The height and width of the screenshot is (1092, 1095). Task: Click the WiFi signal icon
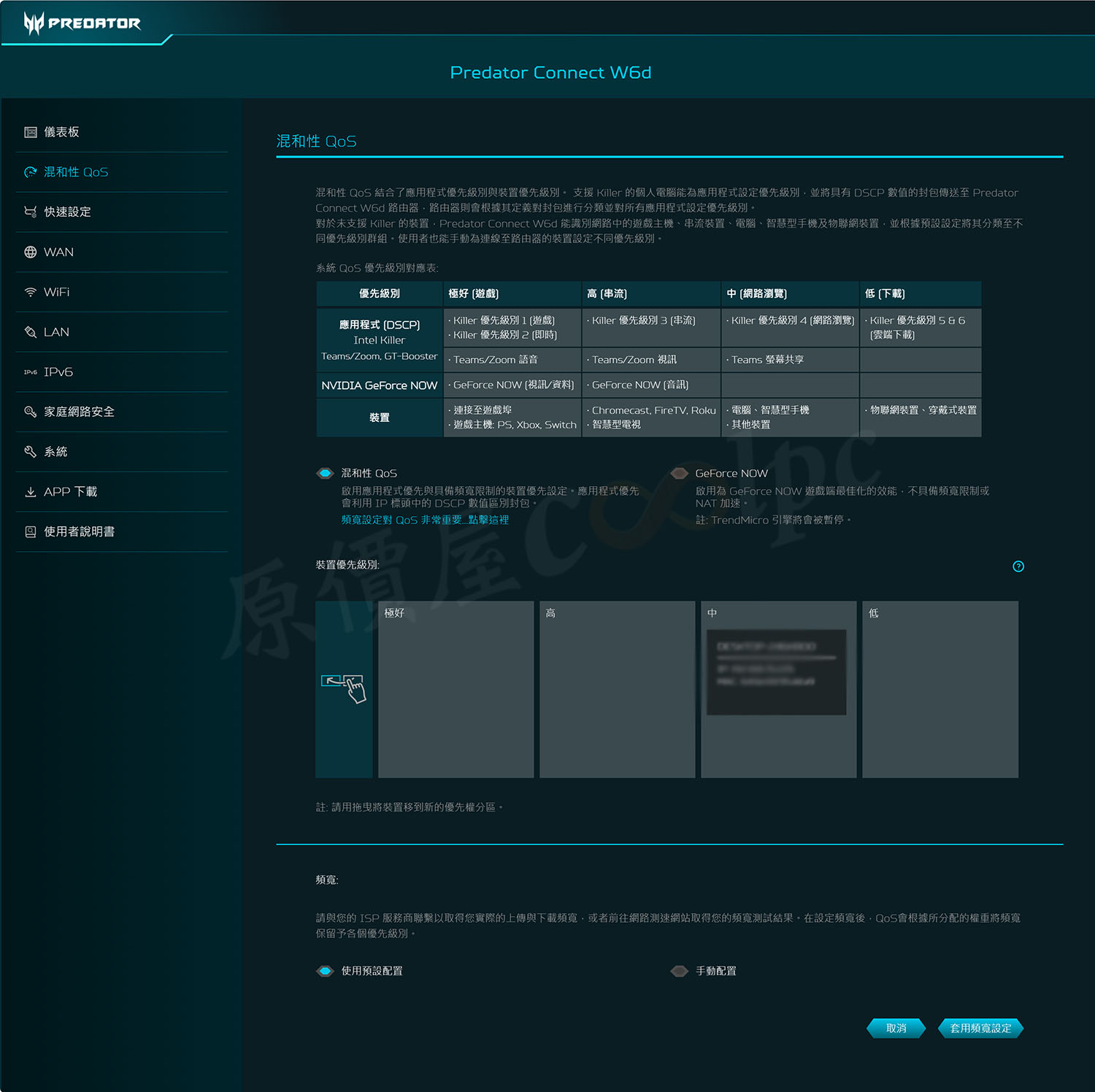pos(31,292)
